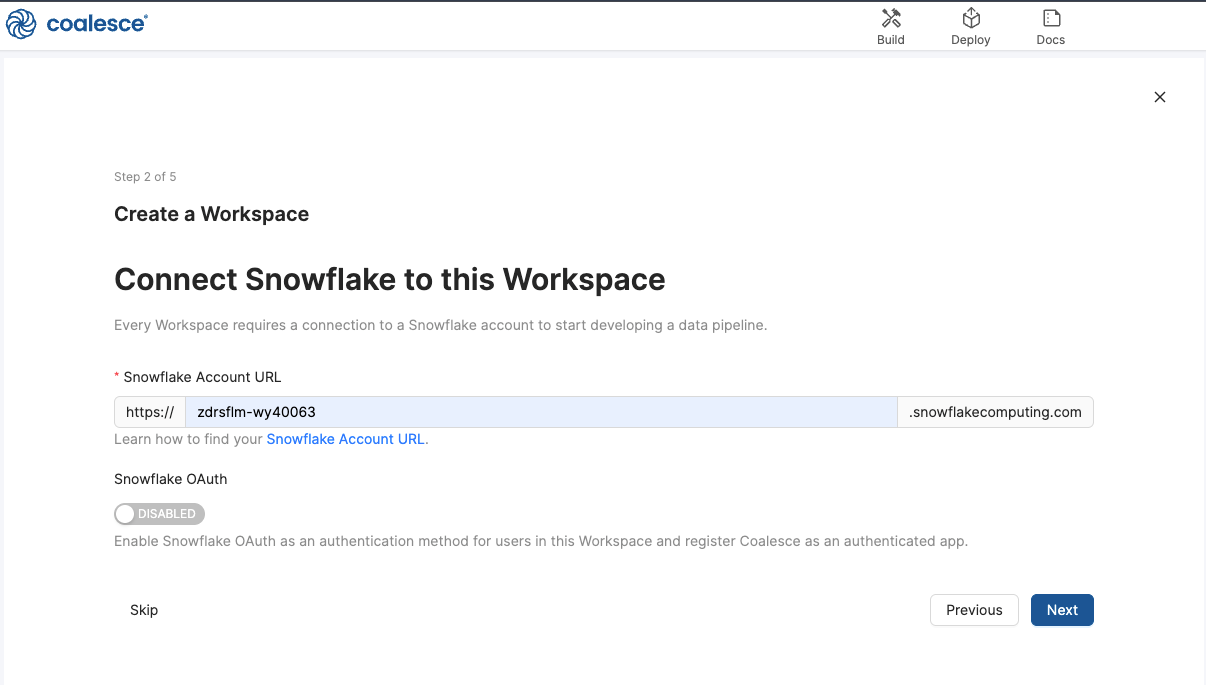Click the .snowflakecomputing.com suffix segment

pos(994,411)
